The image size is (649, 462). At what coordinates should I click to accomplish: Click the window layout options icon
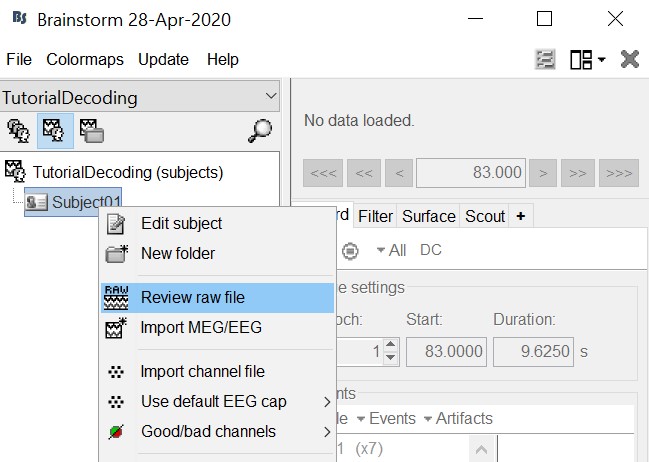[587, 59]
